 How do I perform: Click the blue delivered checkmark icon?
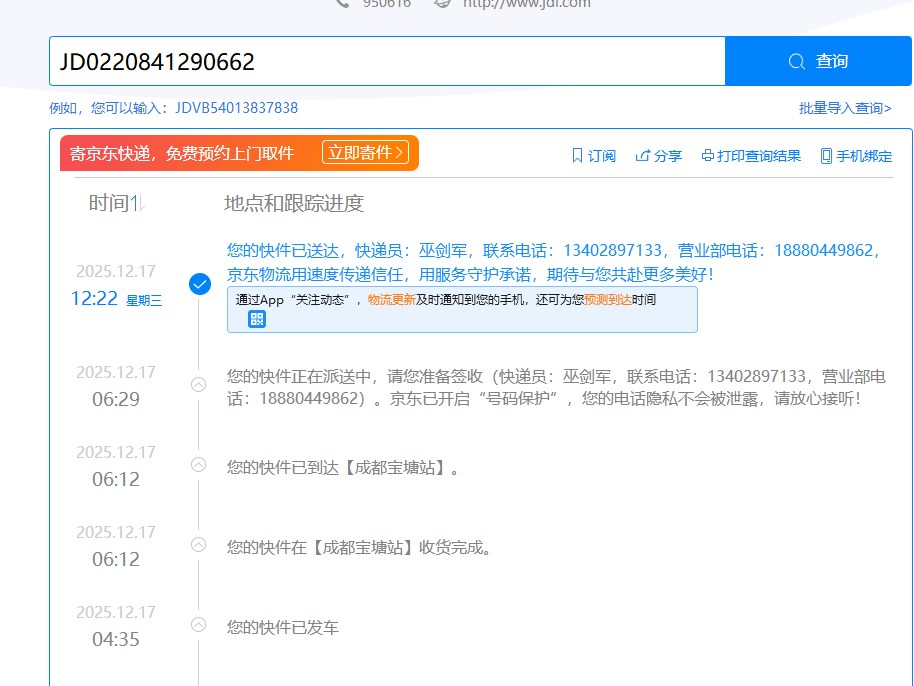click(200, 284)
